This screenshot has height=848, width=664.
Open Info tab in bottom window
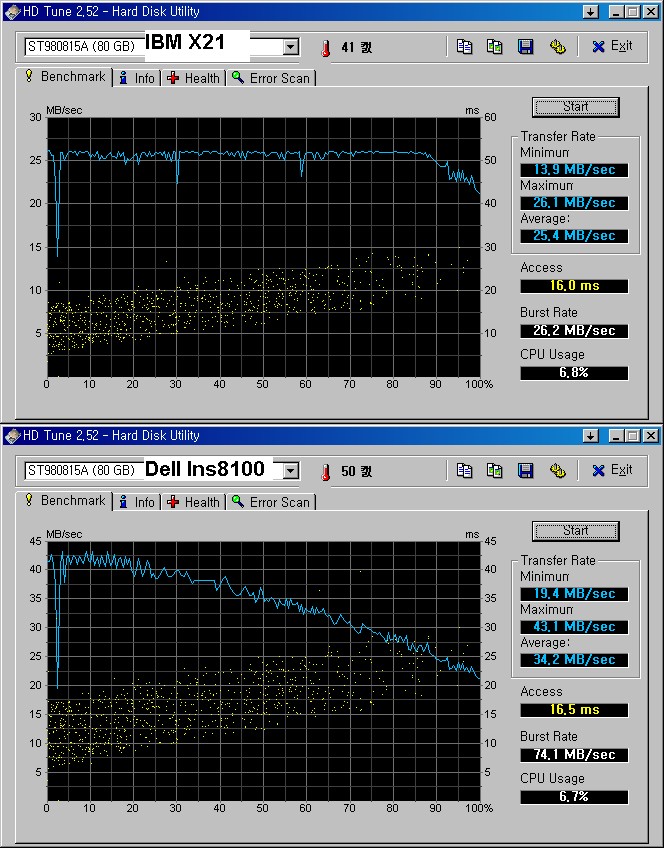pos(136,502)
